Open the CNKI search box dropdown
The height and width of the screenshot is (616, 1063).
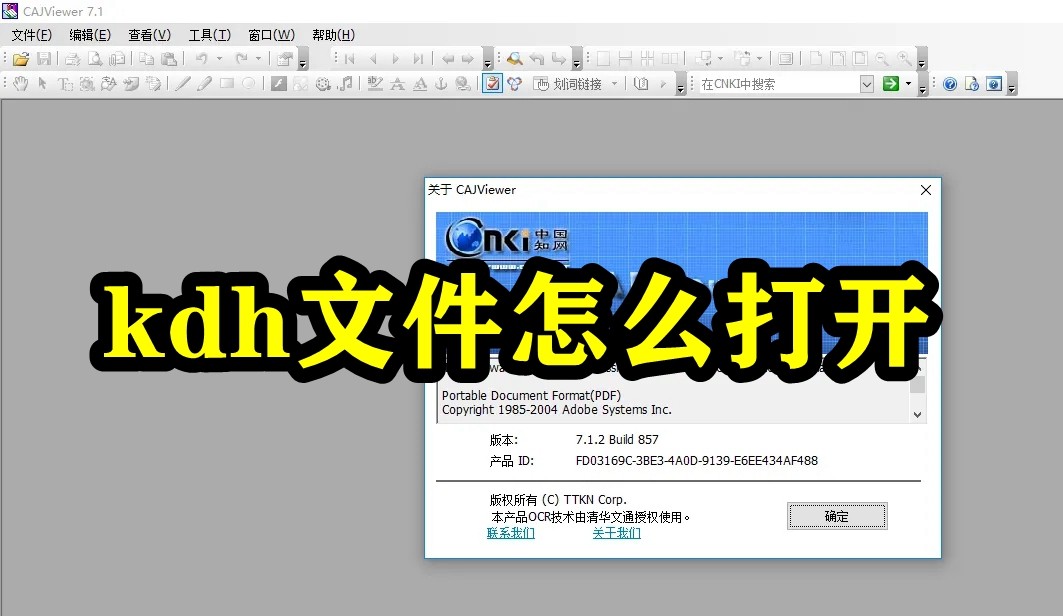point(866,84)
